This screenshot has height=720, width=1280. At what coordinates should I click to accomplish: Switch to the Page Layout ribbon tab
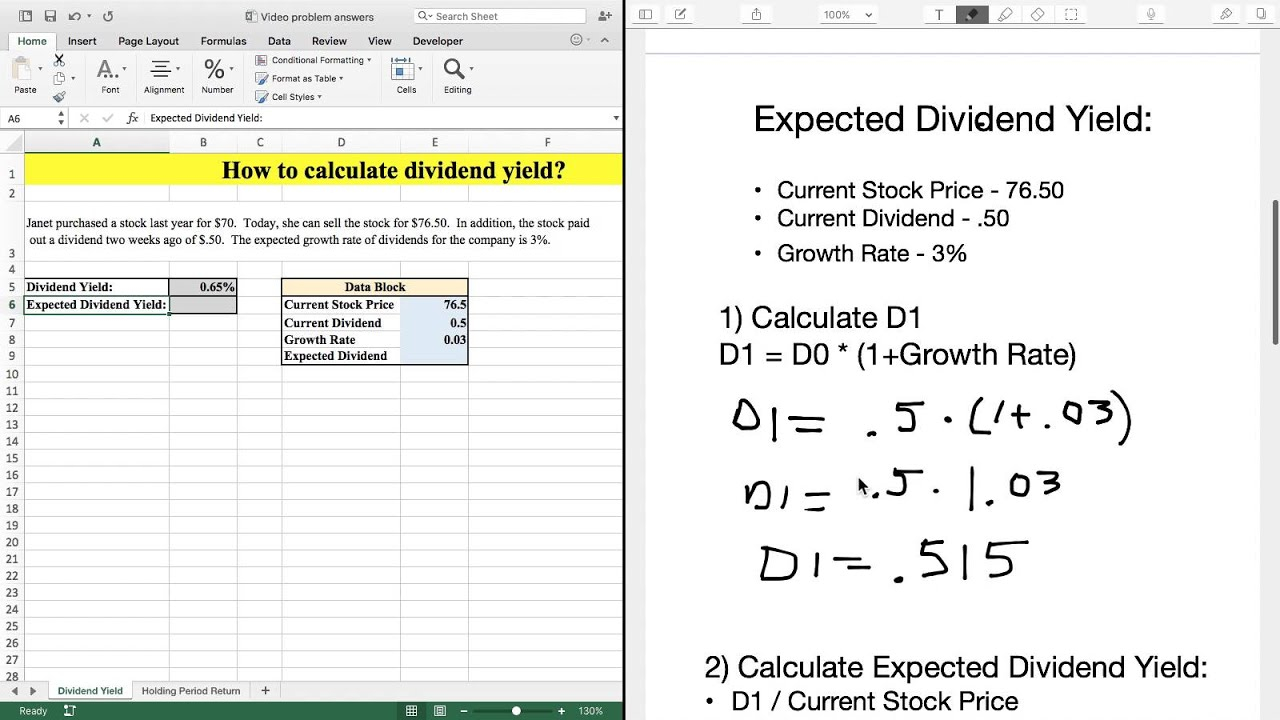pyautogui.click(x=148, y=41)
